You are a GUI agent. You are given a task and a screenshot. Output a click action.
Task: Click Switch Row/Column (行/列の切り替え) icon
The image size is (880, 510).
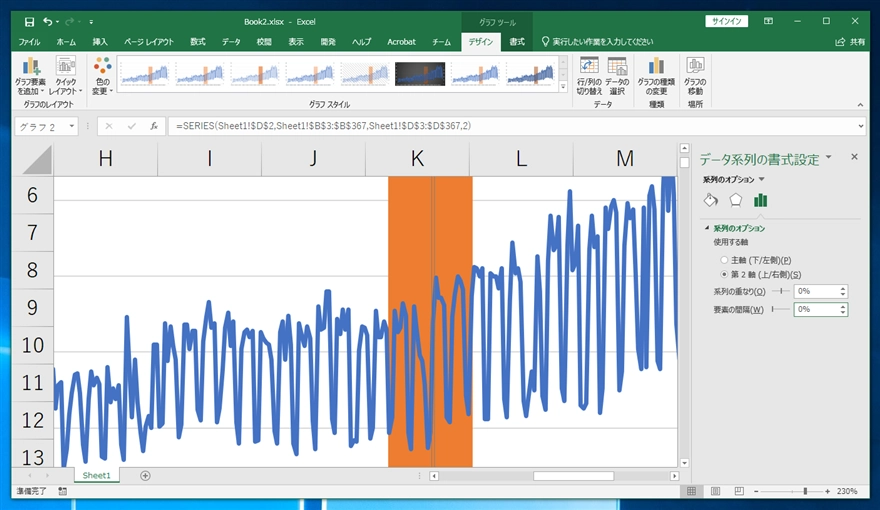[589, 76]
